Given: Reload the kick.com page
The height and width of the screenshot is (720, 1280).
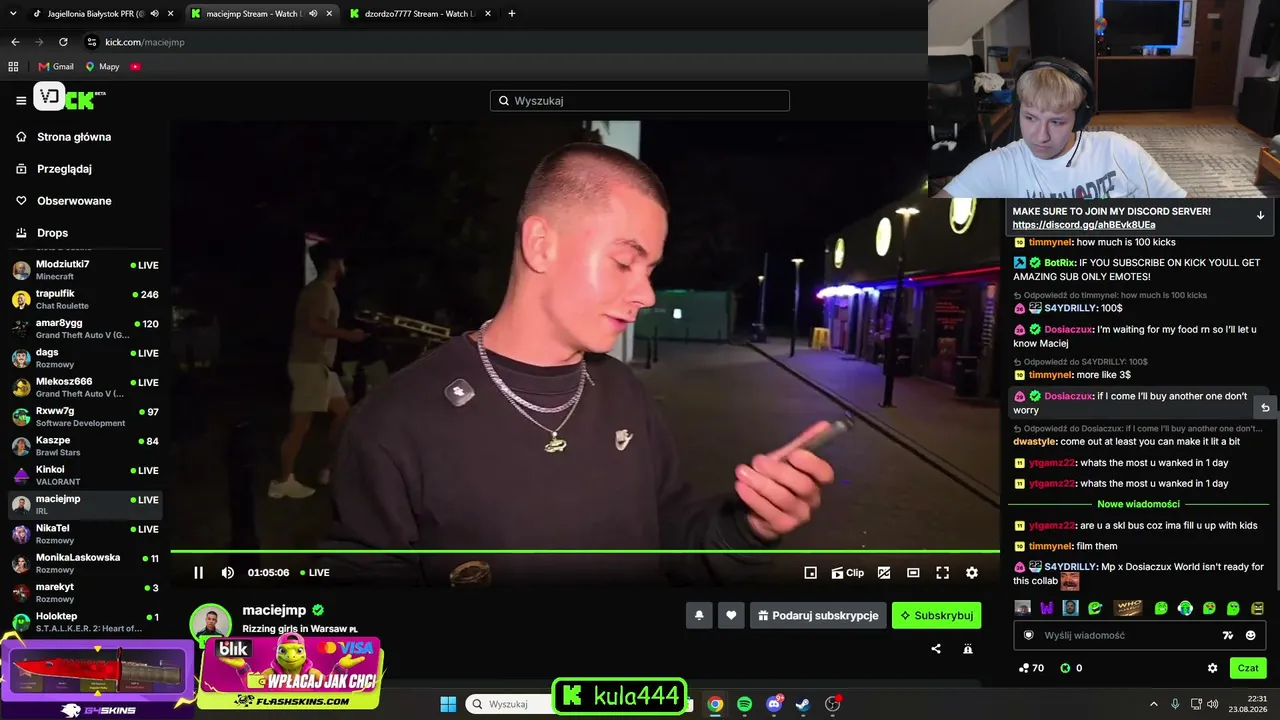Looking at the screenshot, I should pos(63,42).
